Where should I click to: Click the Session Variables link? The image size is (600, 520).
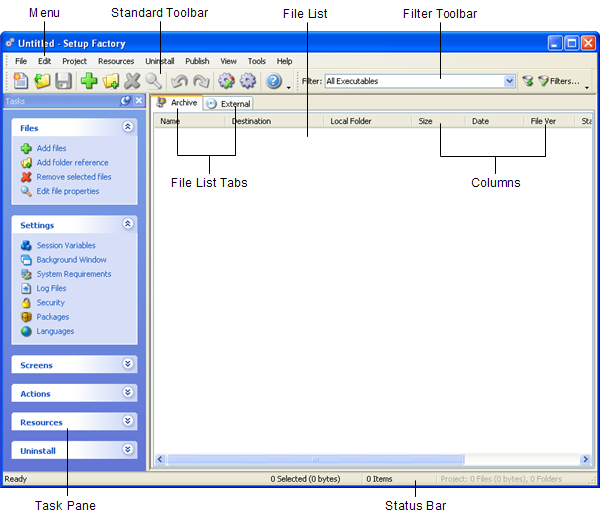(65, 245)
